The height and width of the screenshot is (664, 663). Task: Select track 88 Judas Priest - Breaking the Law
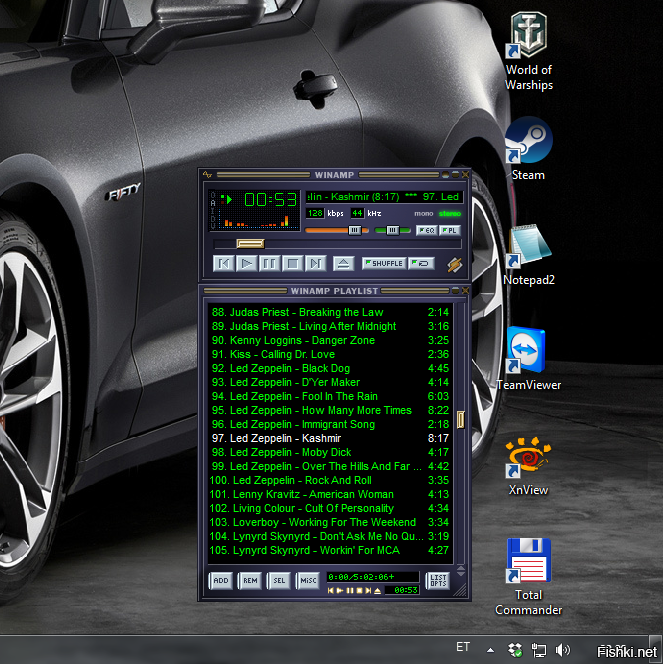click(x=330, y=313)
